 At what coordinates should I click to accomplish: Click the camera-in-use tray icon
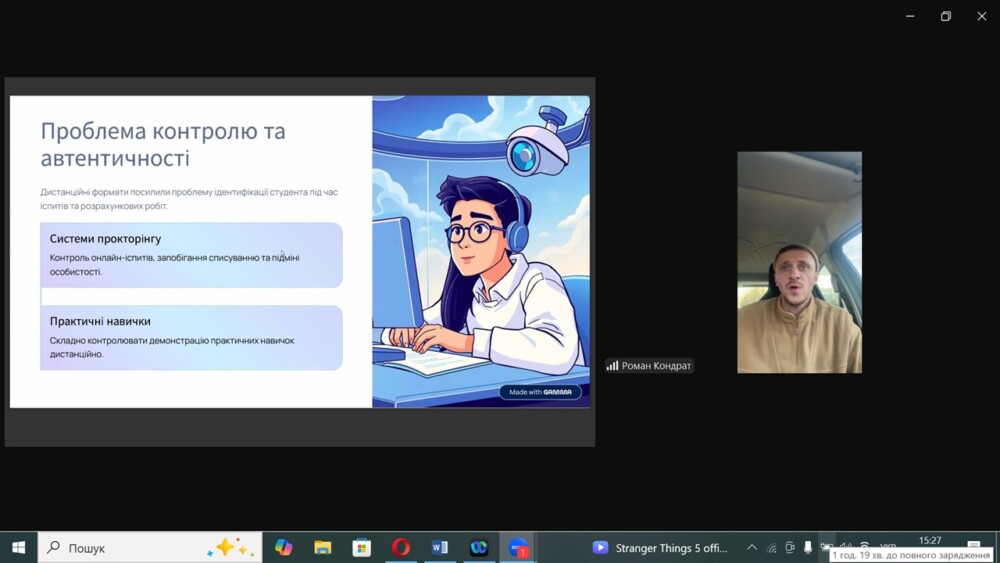[790, 547]
